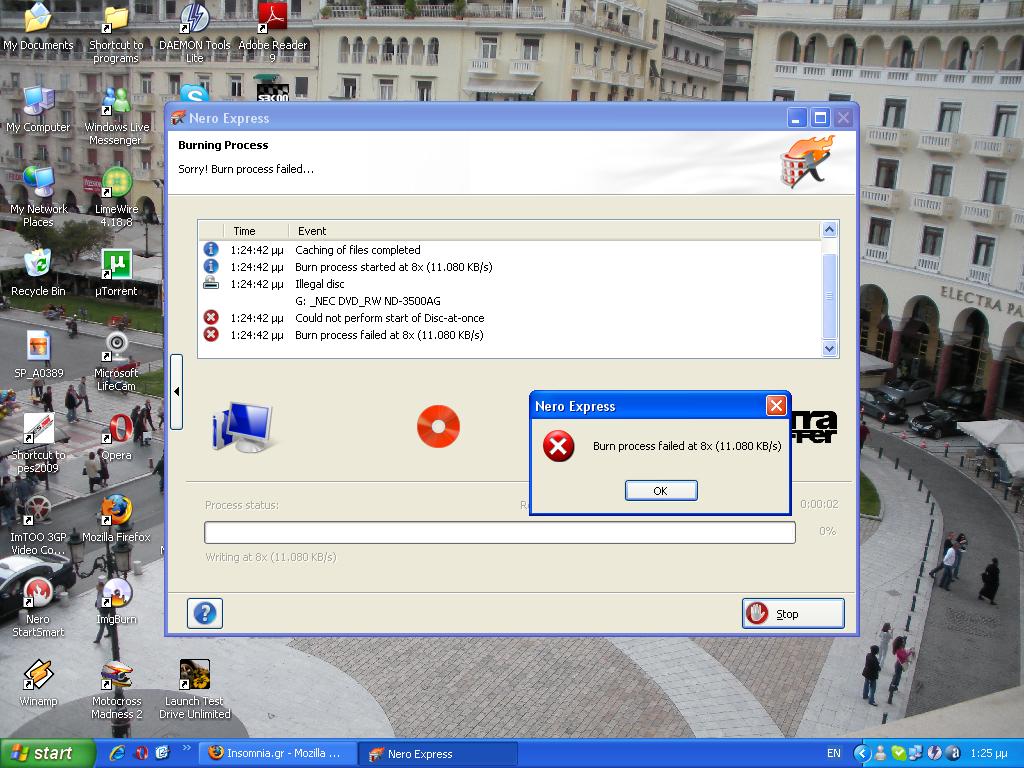Open My Network Places desktop icon
This screenshot has width=1024, height=768.
[38, 197]
